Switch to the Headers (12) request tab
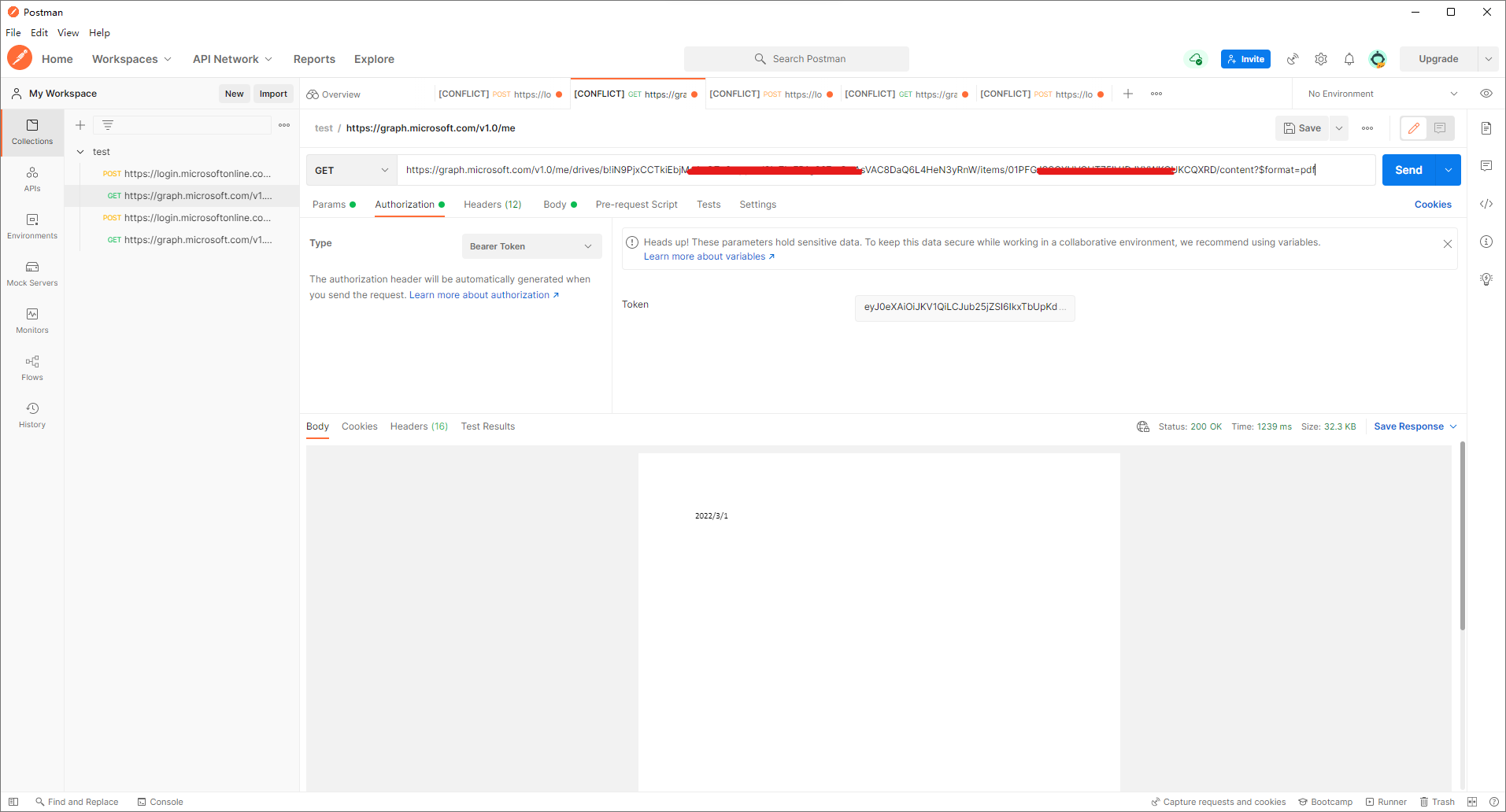Screen dimensions: 1506x812 coord(492,205)
